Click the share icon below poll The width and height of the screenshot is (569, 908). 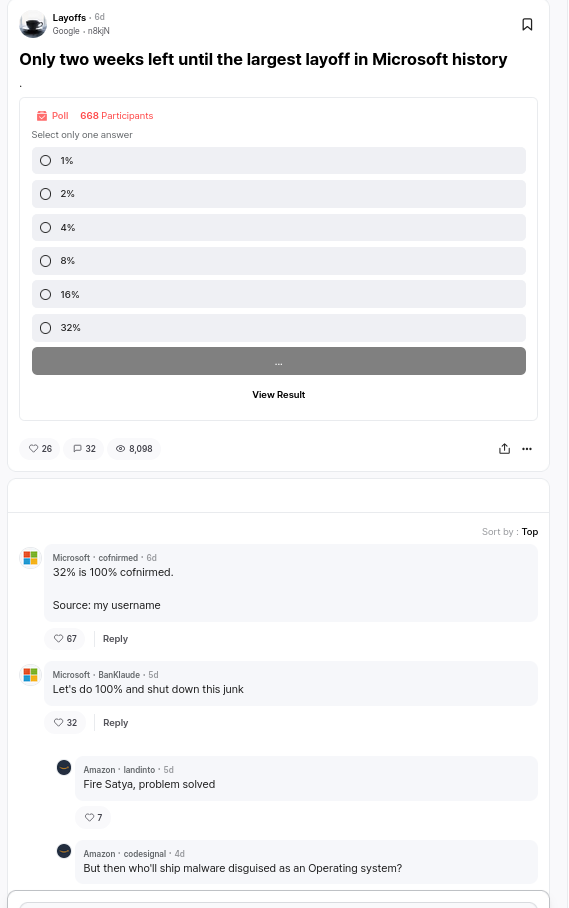[504, 449]
